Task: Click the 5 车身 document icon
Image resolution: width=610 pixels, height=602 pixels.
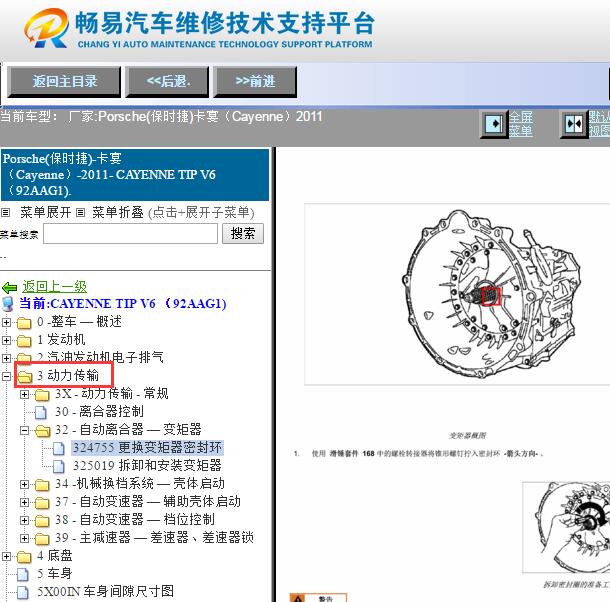Action: pos(23,574)
